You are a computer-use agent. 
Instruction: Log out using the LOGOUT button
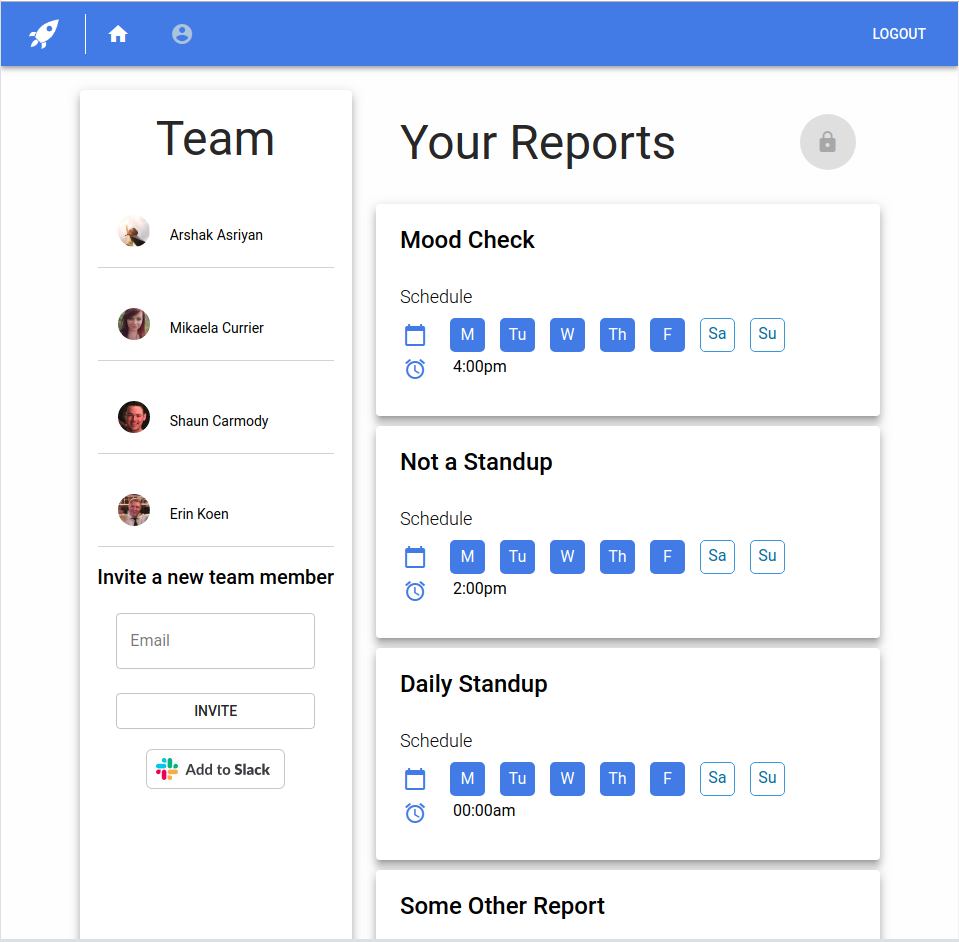[898, 34]
